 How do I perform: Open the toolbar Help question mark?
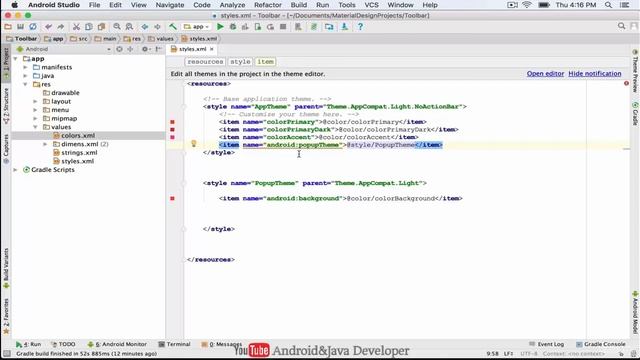coord(360,27)
